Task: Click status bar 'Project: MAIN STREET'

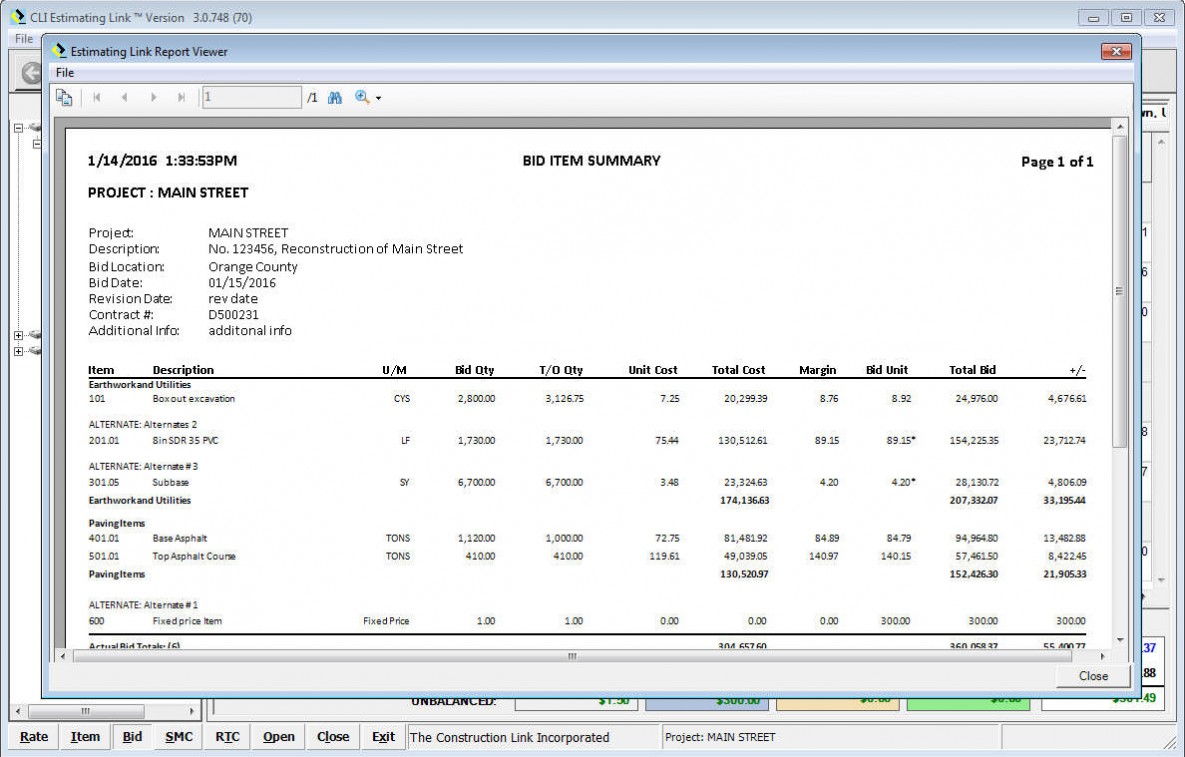Action: [719, 737]
